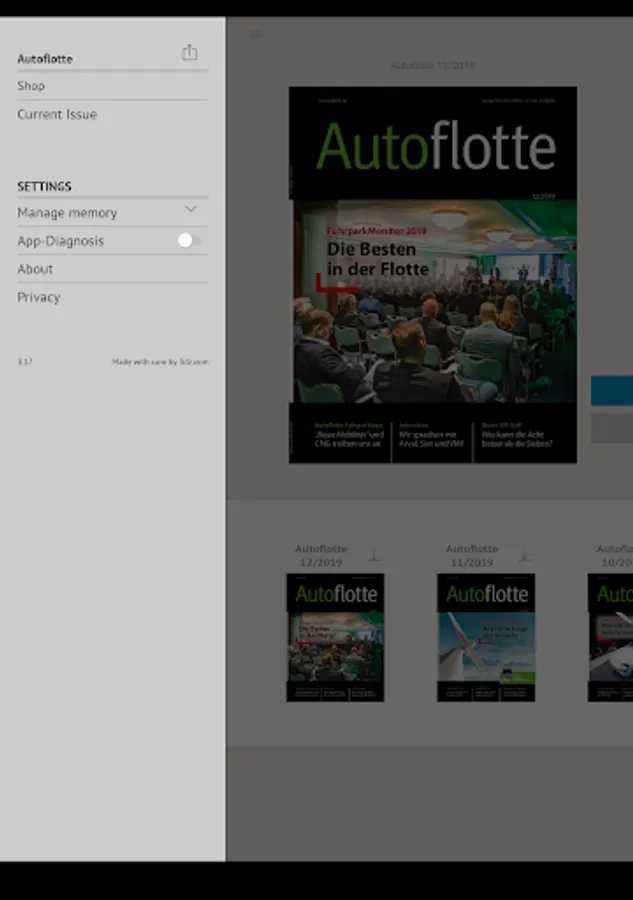The image size is (633, 900).
Task: Follow the Made with care link
Action: 160,362
